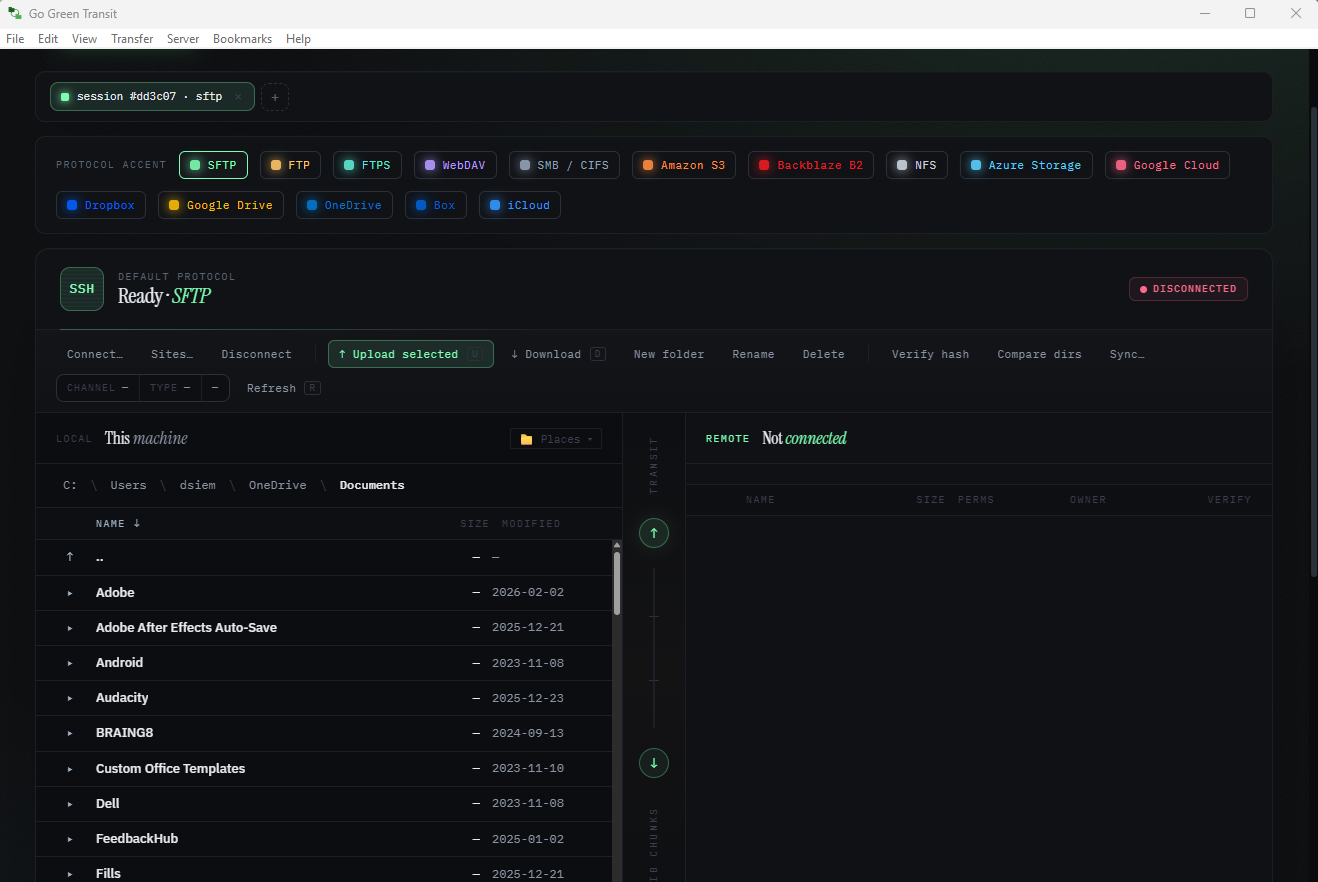Select the NFS protocol accent

pyautogui.click(x=917, y=165)
